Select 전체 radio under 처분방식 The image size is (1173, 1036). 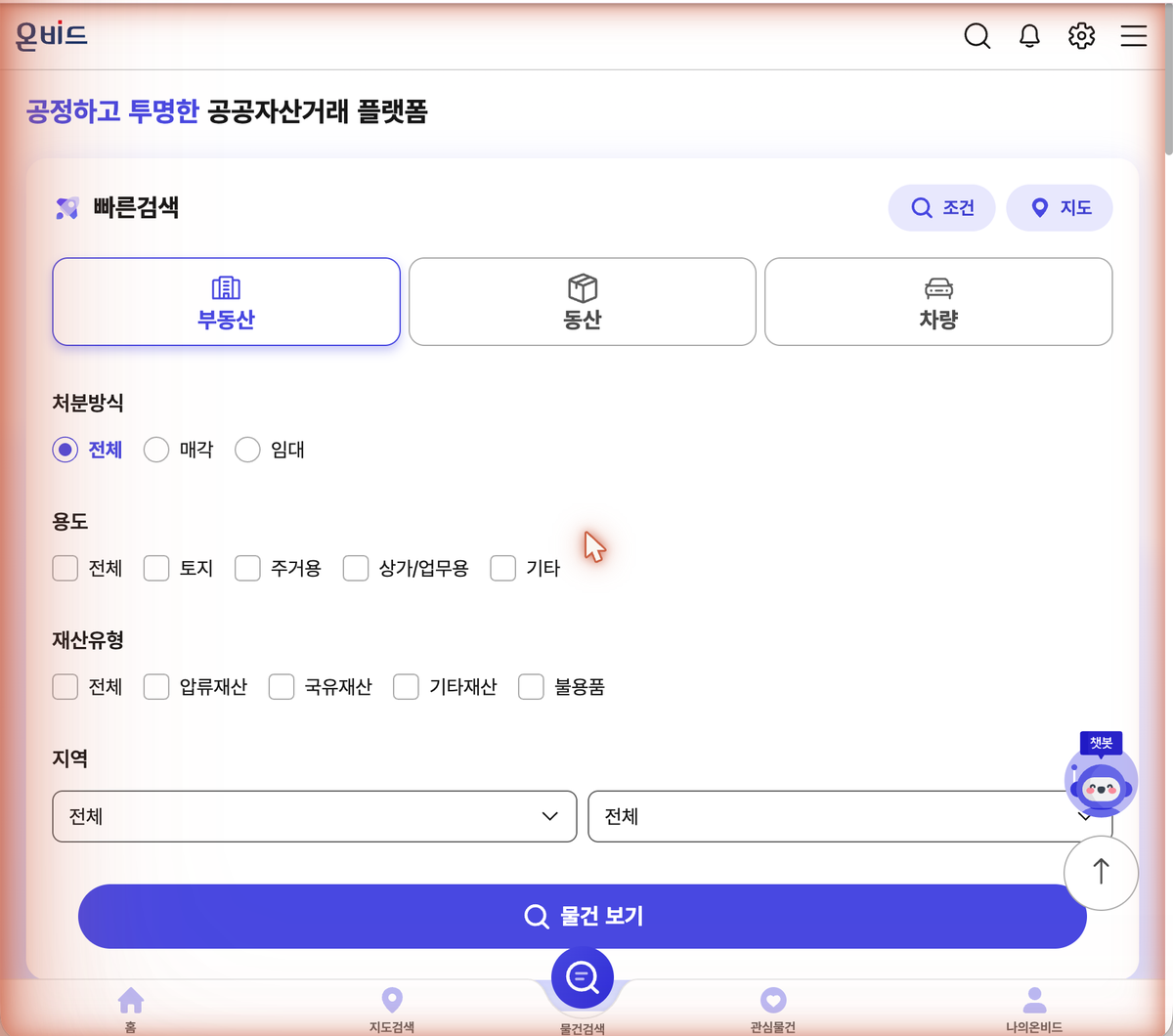pyautogui.click(x=65, y=450)
